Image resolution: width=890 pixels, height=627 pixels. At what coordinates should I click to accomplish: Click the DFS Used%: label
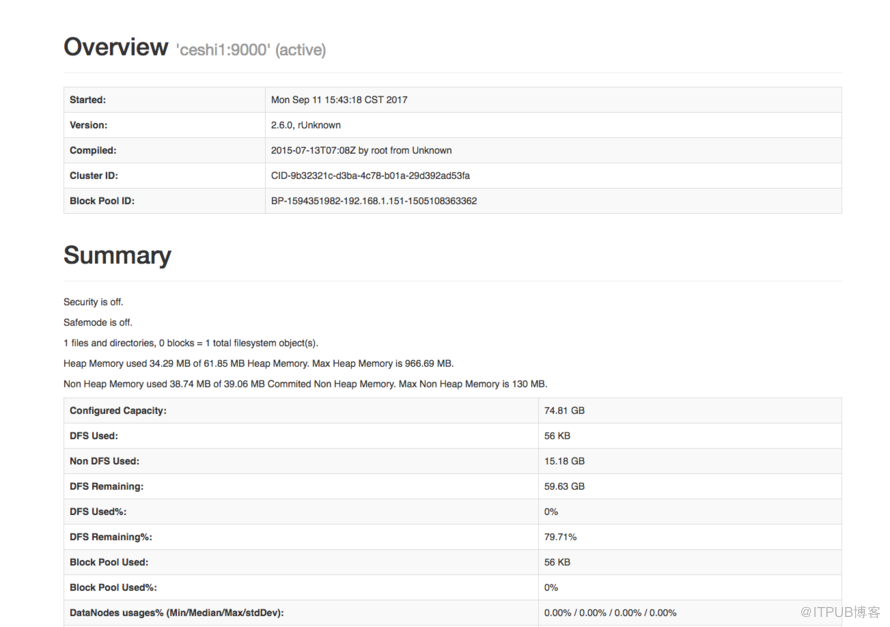point(98,512)
